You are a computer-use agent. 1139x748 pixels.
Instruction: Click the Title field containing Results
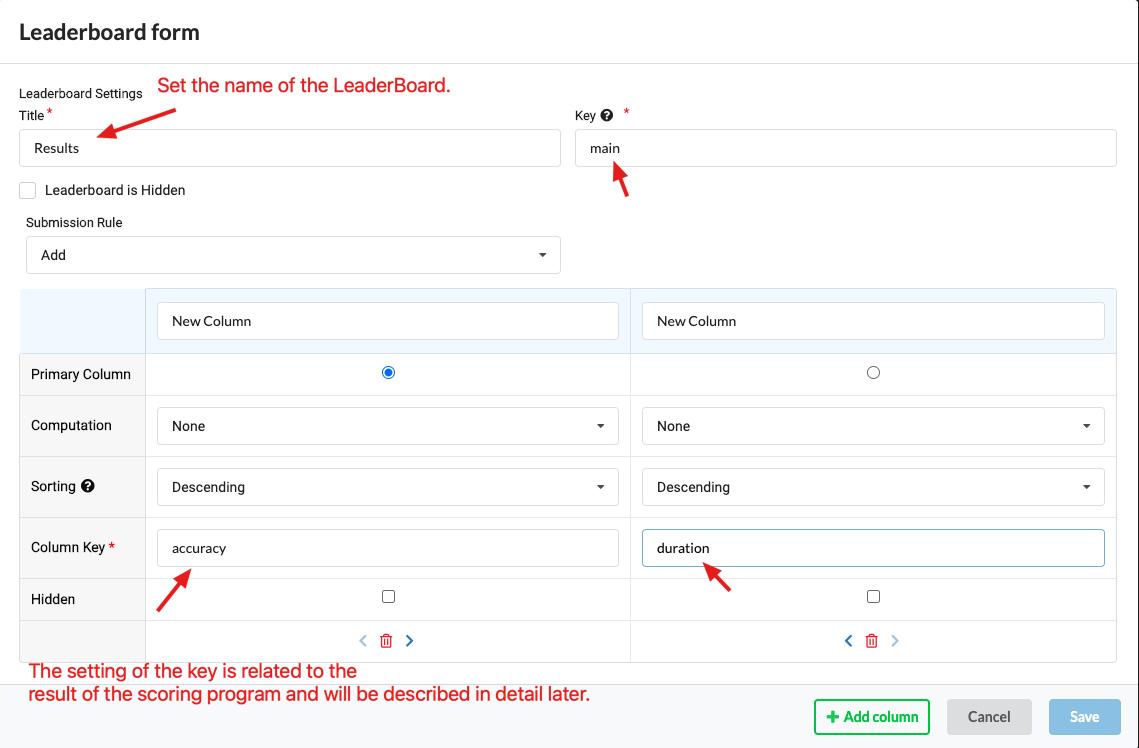[x=290, y=148]
